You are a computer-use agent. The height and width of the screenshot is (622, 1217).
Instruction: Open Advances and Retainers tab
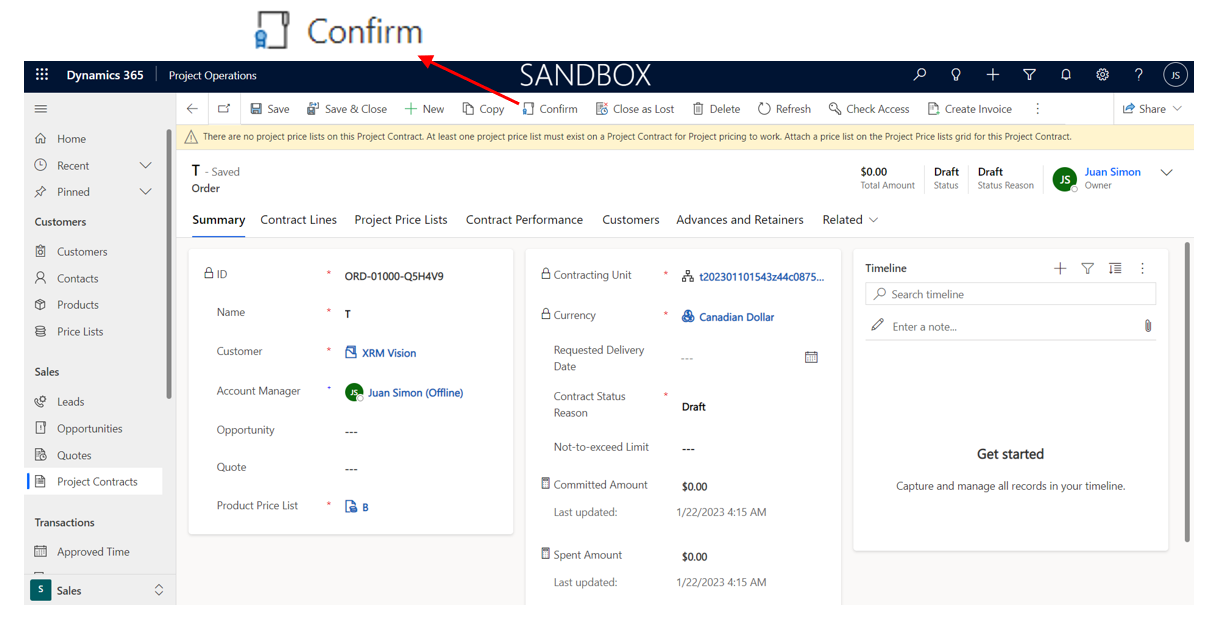pos(740,220)
